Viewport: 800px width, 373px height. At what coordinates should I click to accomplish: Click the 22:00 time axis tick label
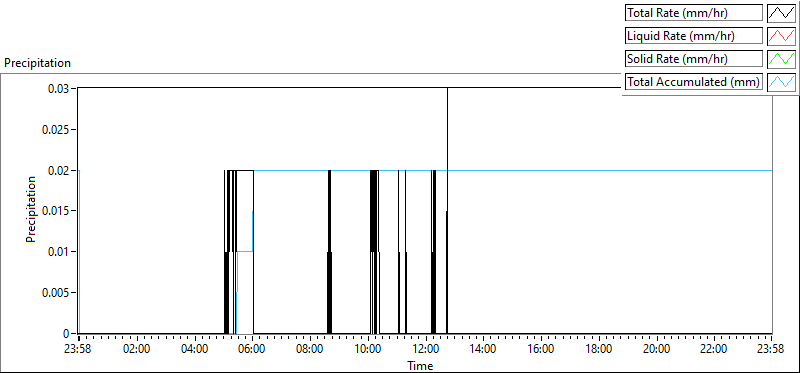tap(714, 350)
